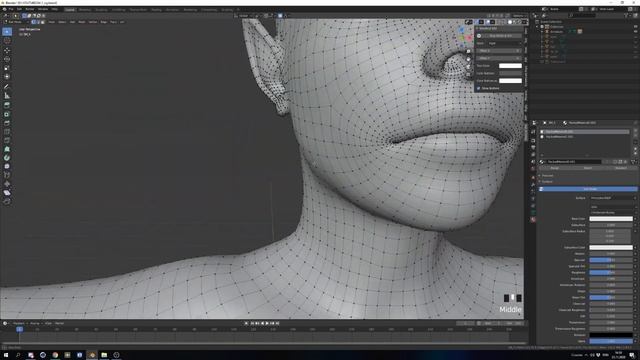Click Base Color swatch
Screen dimensions: 640x360
pyautogui.click(x=611, y=219)
